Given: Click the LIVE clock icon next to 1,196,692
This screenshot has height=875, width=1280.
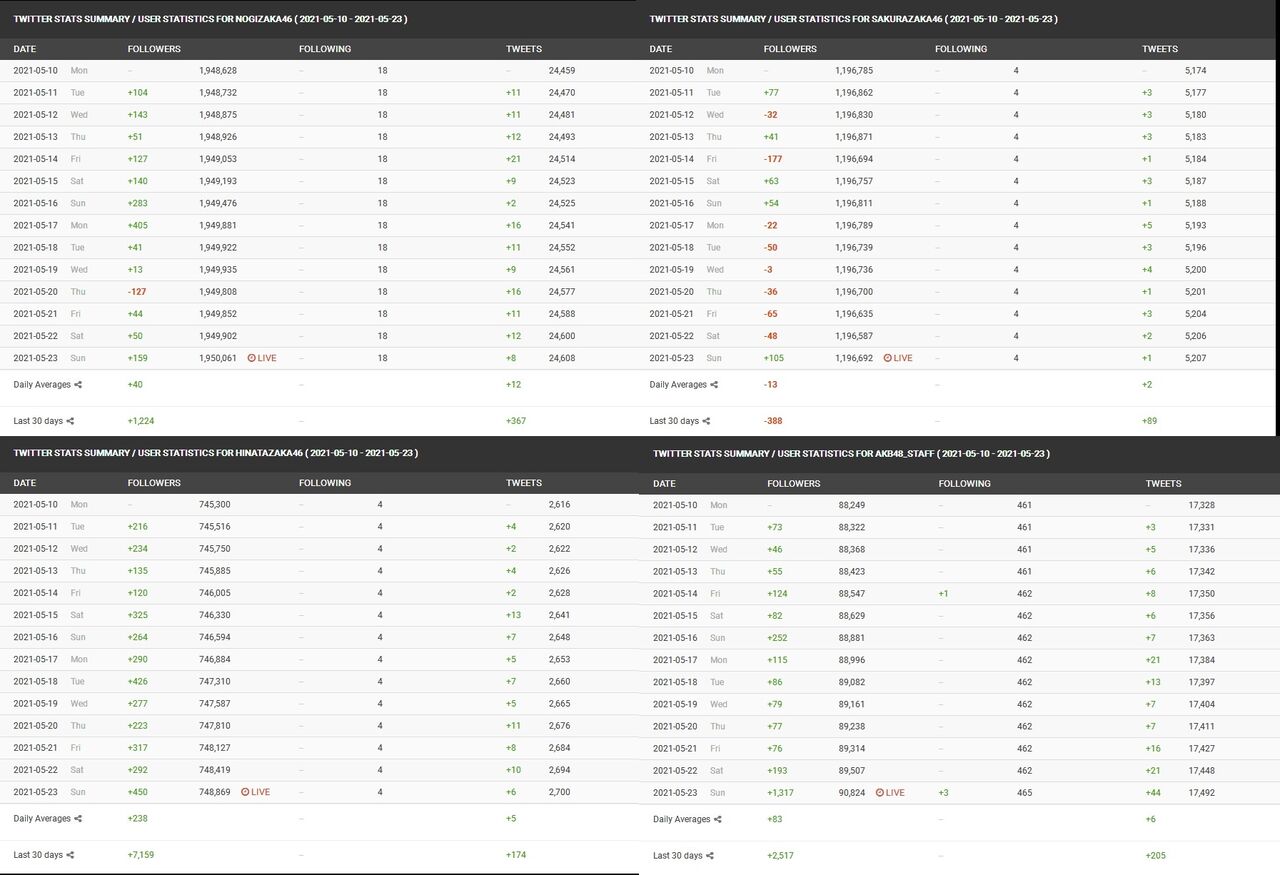Looking at the screenshot, I should click(888, 358).
